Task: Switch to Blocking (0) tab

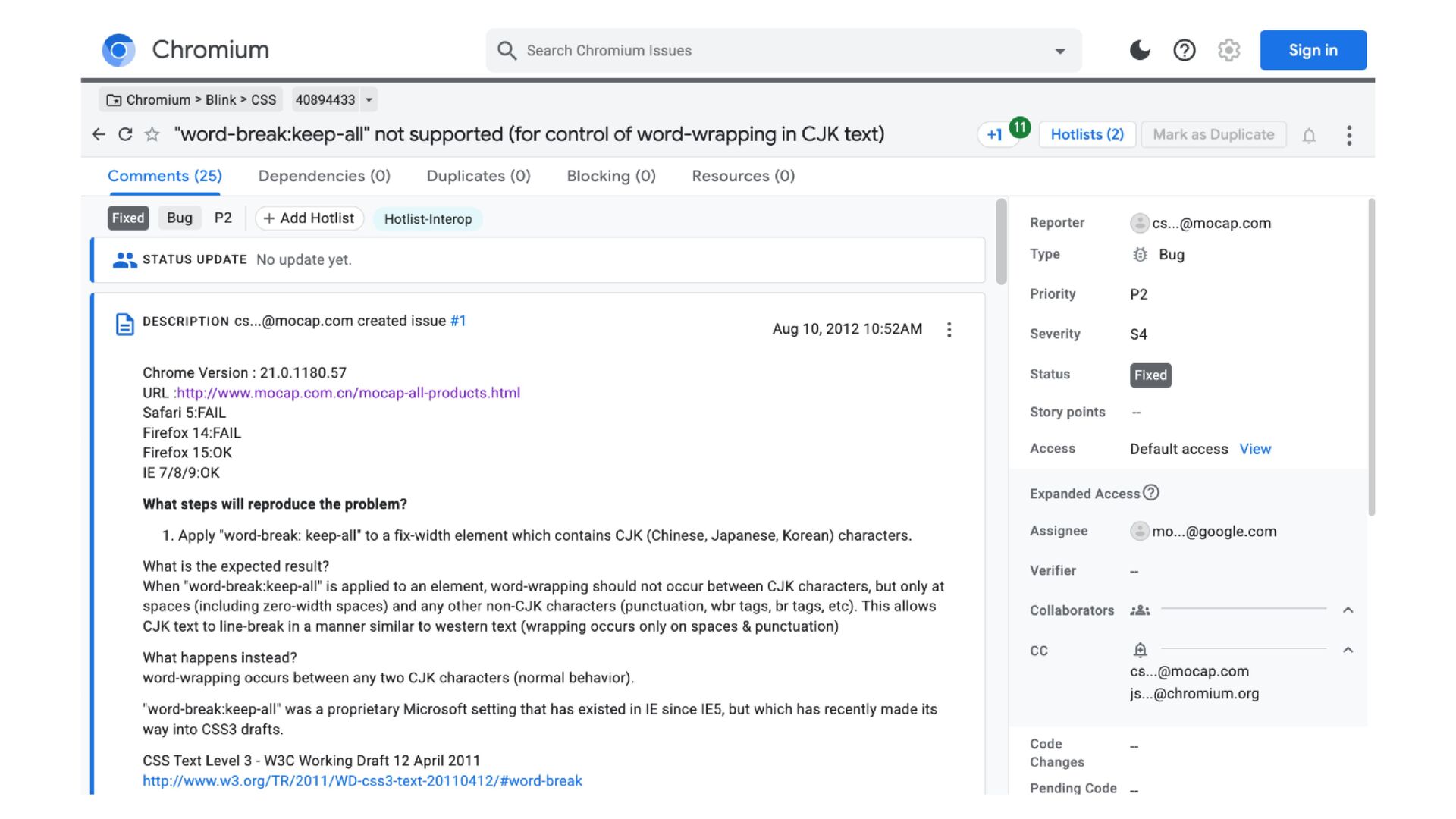Action: pyautogui.click(x=611, y=176)
